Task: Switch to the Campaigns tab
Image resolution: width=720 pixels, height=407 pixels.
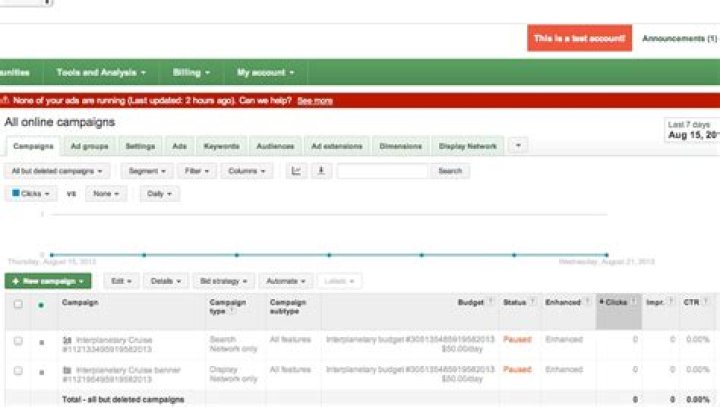Action: coord(33,146)
